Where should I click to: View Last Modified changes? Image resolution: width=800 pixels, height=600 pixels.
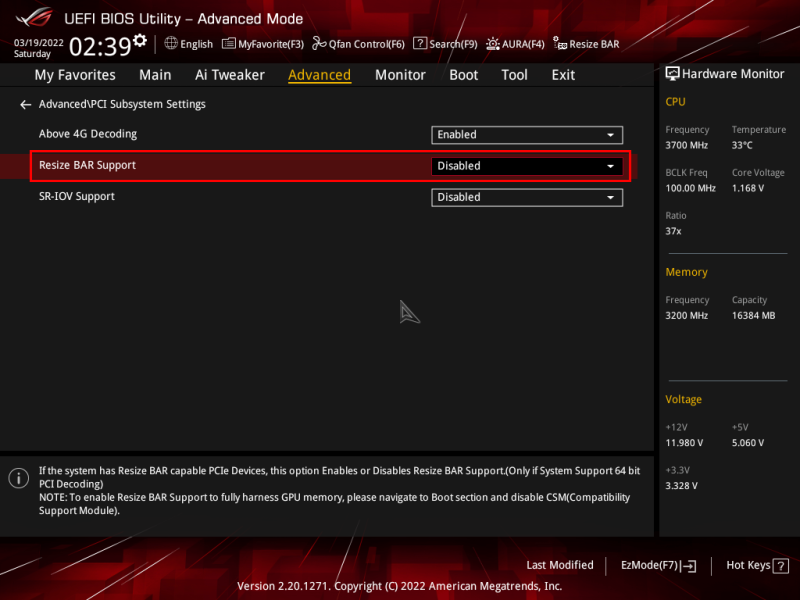560,565
